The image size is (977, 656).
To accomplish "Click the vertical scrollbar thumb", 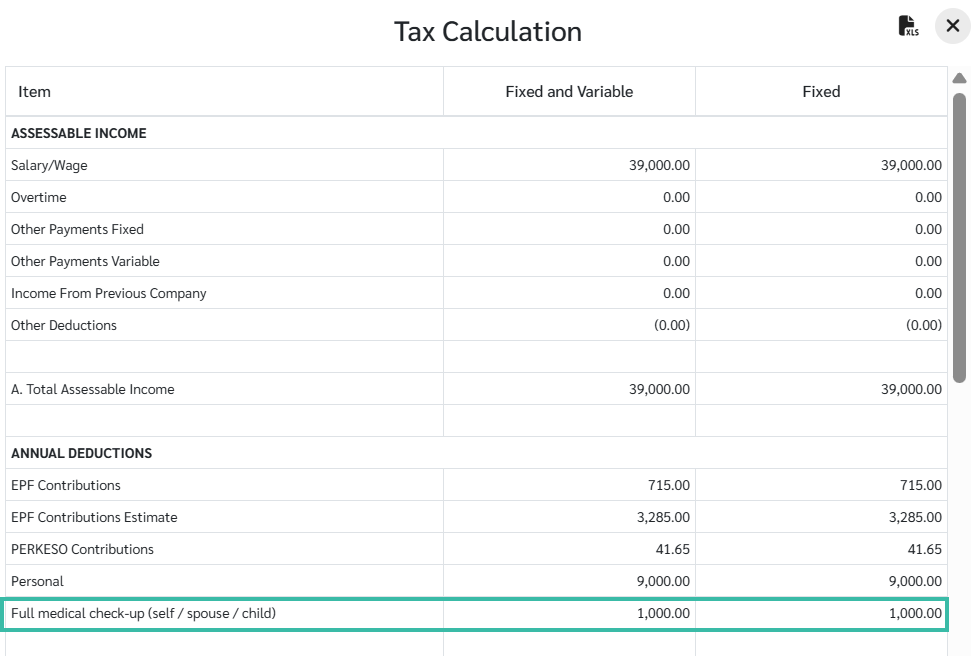I will [960, 237].
